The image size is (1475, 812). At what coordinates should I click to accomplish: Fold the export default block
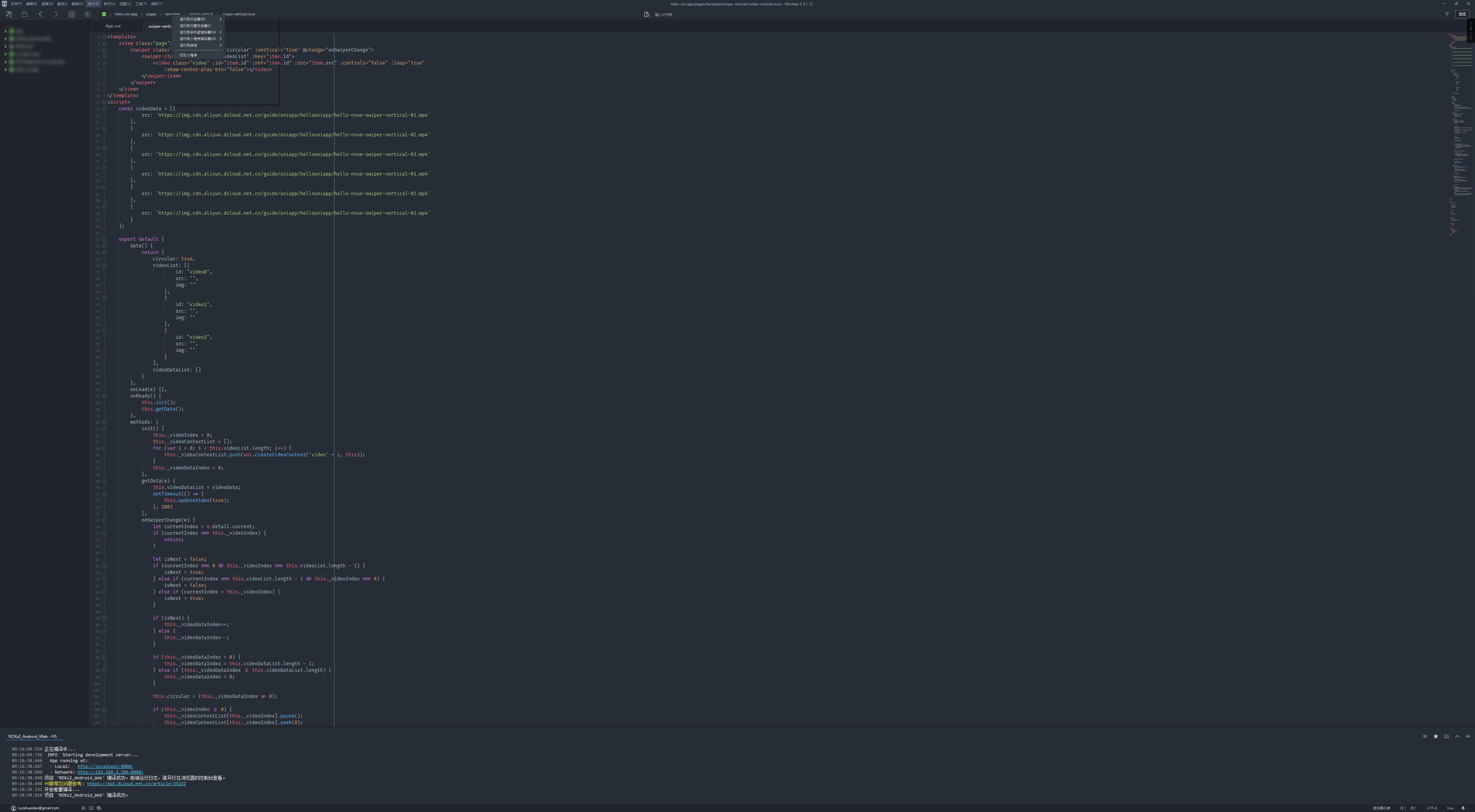(x=104, y=239)
